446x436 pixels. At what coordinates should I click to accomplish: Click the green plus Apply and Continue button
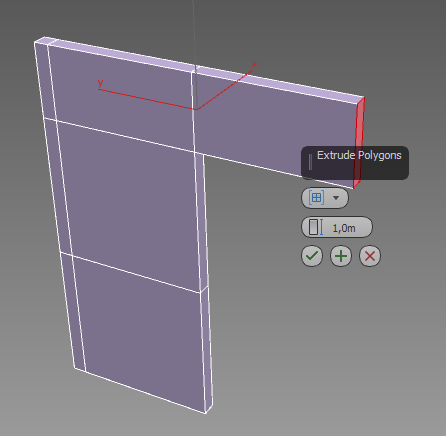point(341,256)
